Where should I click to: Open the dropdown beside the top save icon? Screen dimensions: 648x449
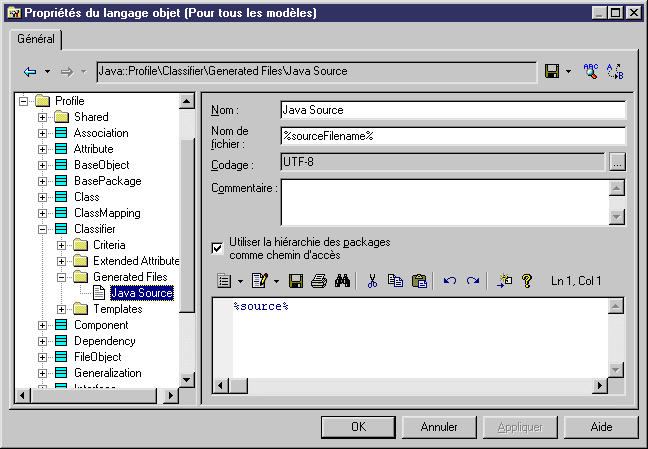click(x=568, y=72)
